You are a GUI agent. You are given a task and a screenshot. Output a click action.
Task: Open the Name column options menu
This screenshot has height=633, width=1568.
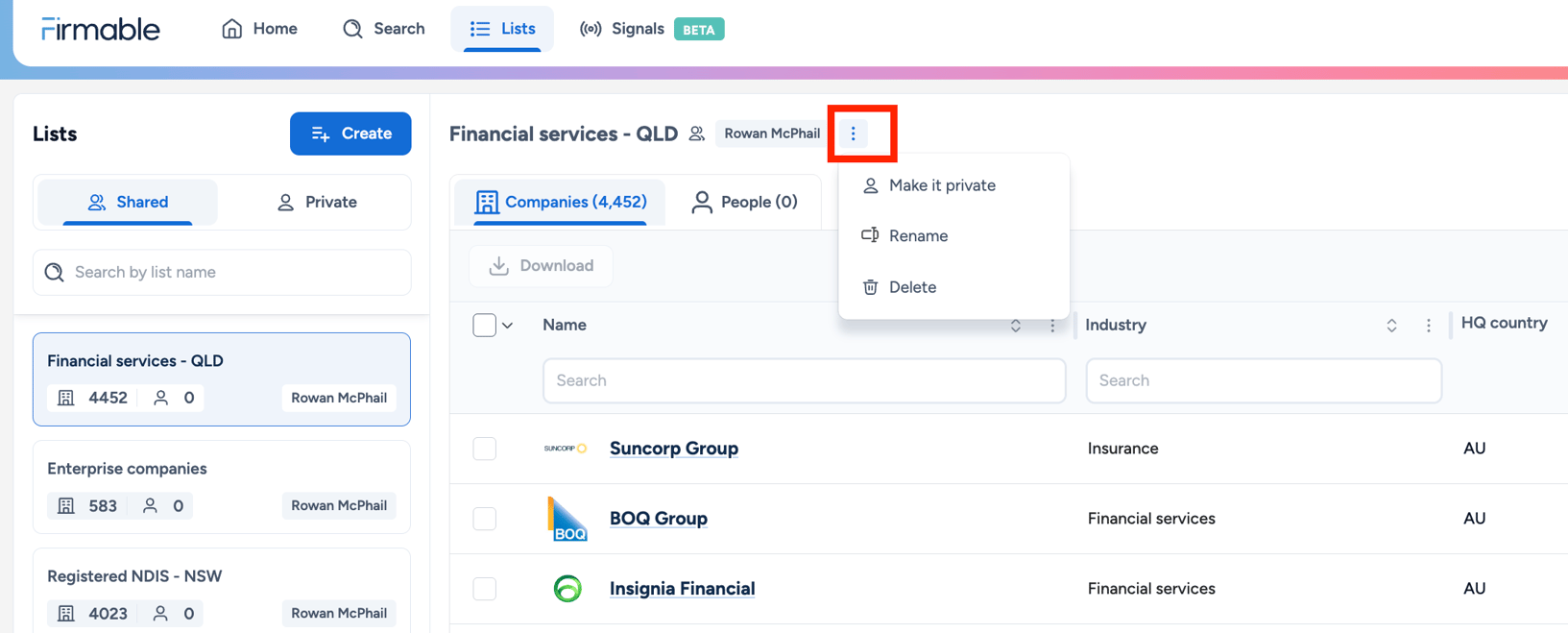[x=1052, y=326]
